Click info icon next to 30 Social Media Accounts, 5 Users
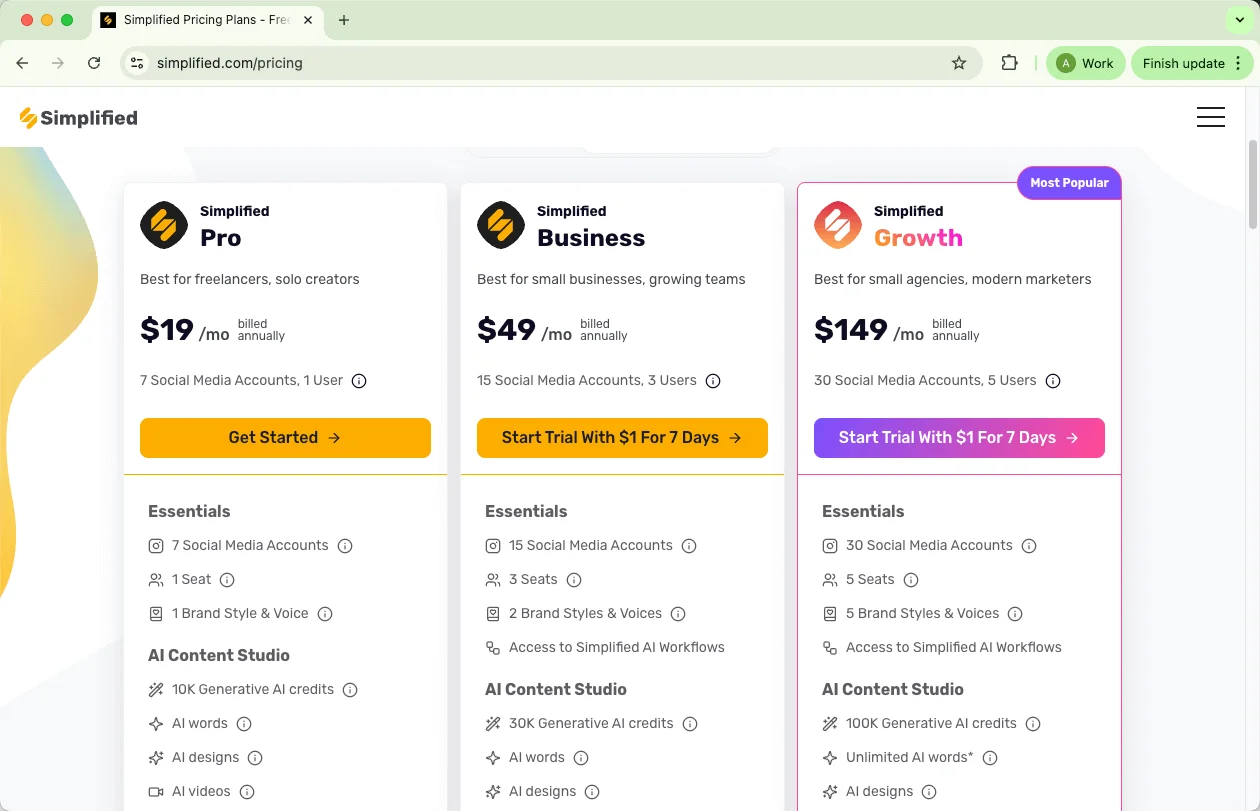Image resolution: width=1260 pixels, height=811 pixels. tap(1053, 381)
